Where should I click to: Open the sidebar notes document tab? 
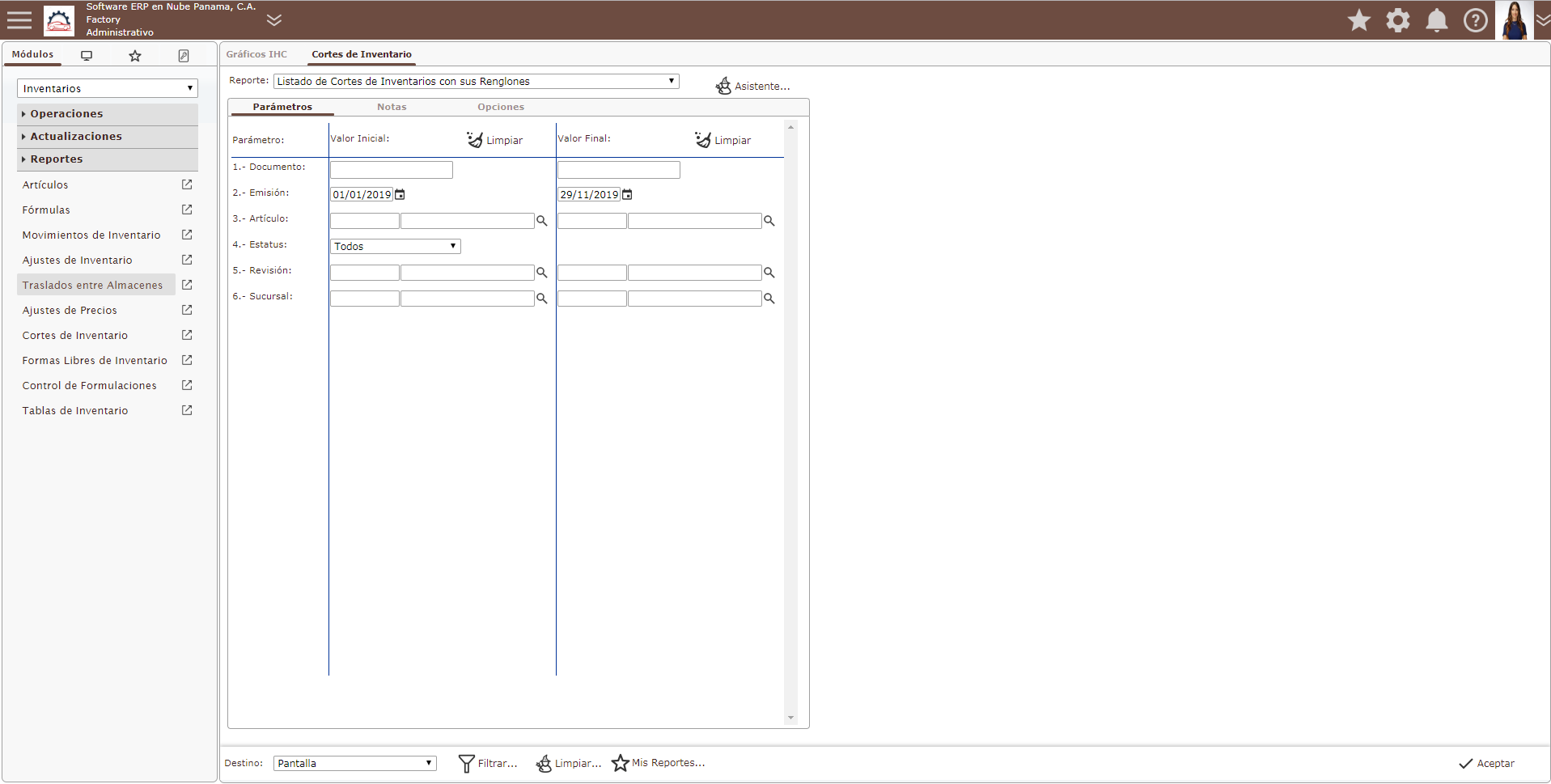tap(184, 55)
